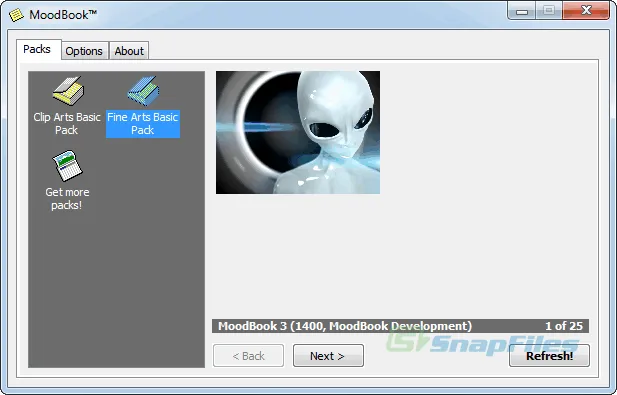
Task: Click the maximize button of MoodBook window
Action: click(x=549, y=11)
